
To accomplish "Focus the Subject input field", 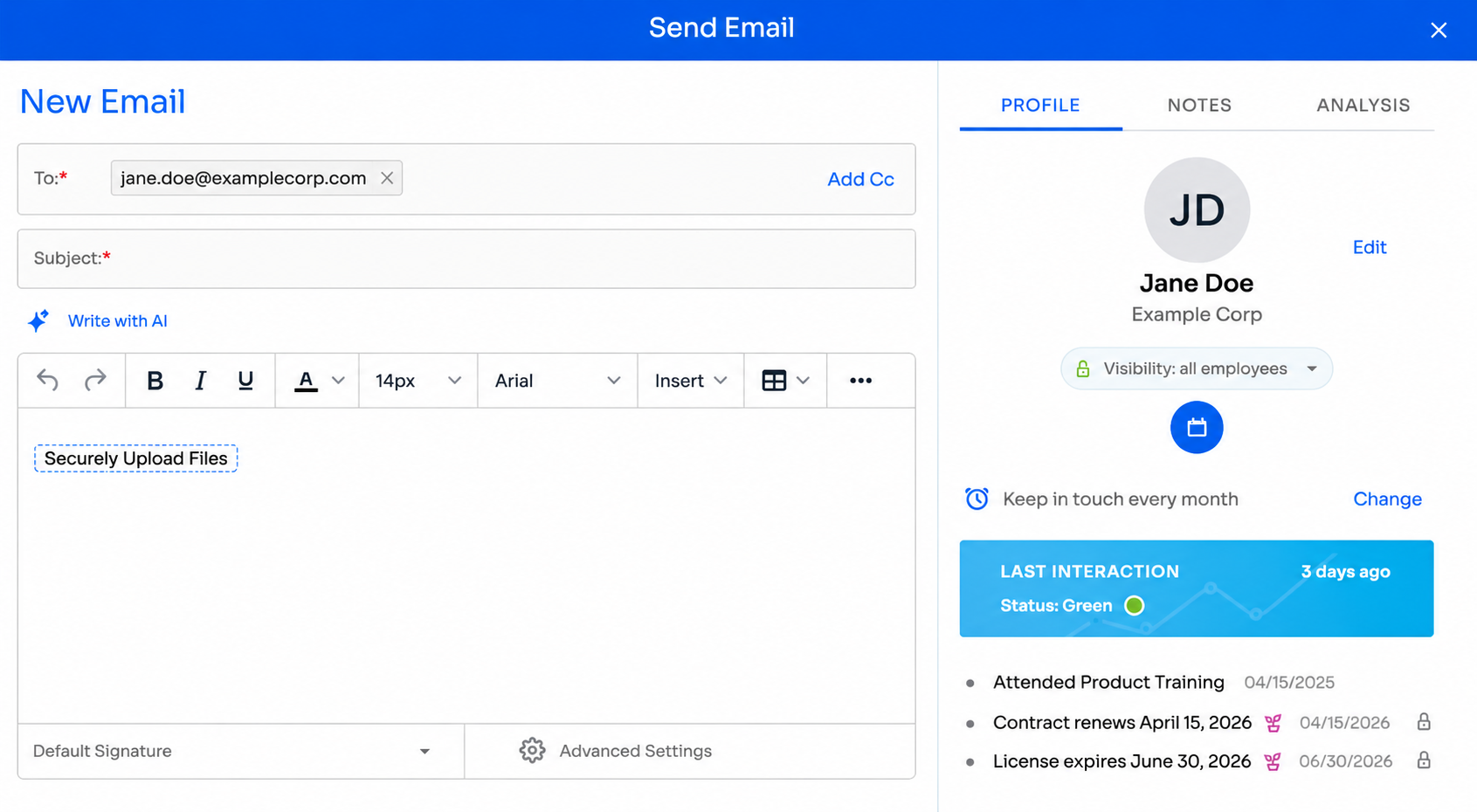I will coord(466,258).
